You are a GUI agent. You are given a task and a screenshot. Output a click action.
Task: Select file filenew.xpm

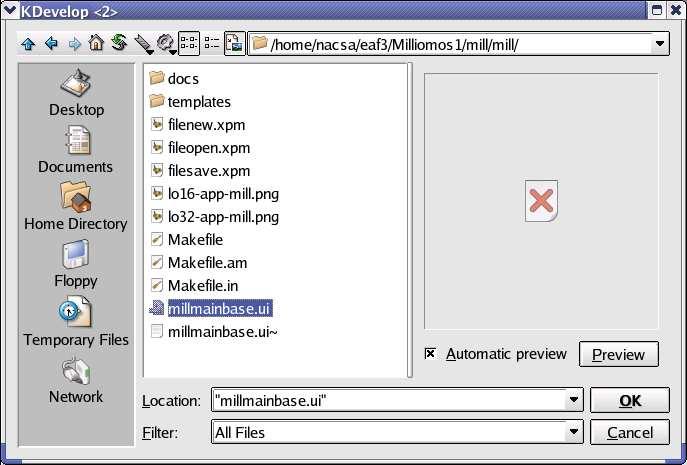[x=197, y=124]
